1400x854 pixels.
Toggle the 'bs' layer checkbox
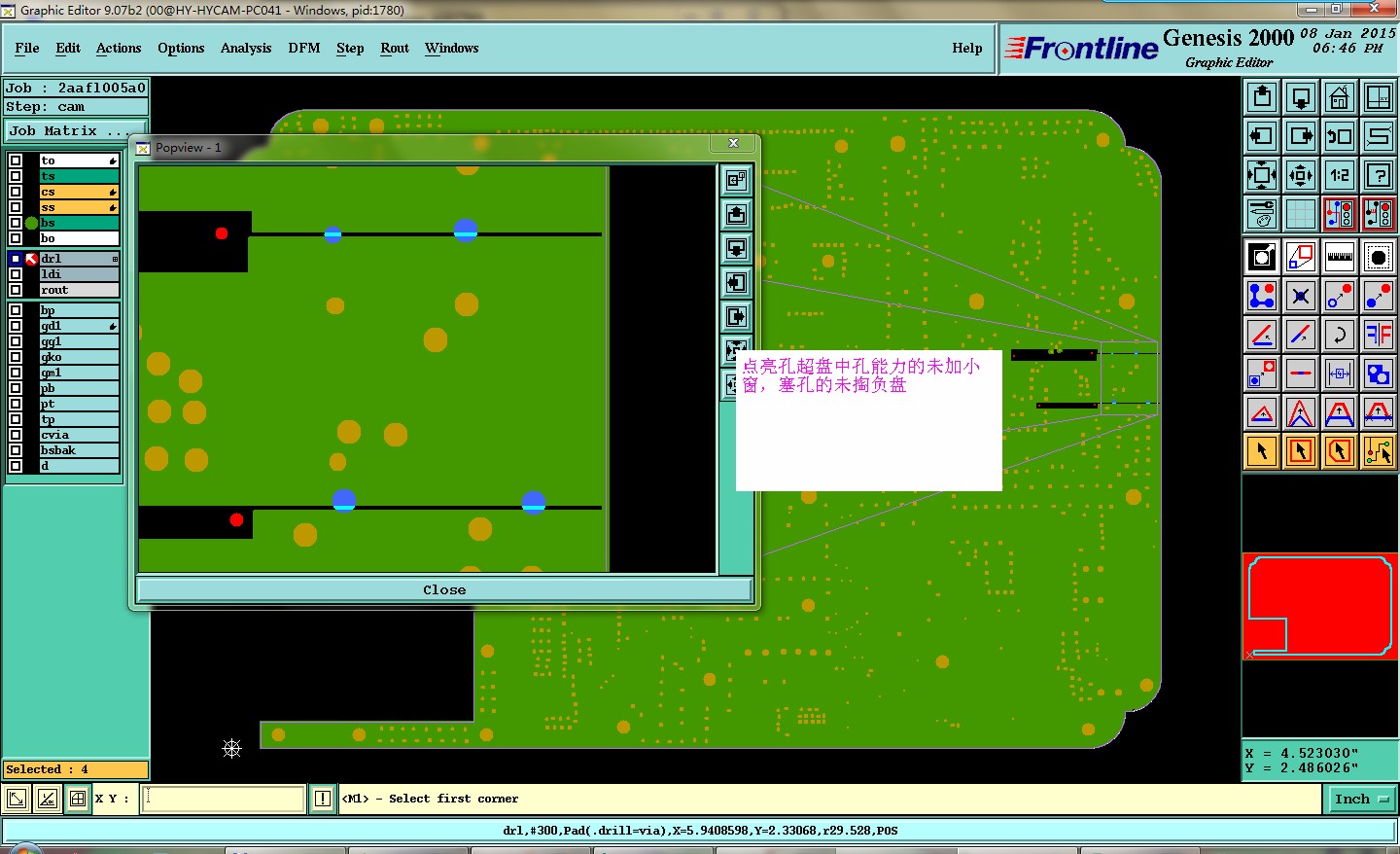pyautogui.click(x=16, y=223)
